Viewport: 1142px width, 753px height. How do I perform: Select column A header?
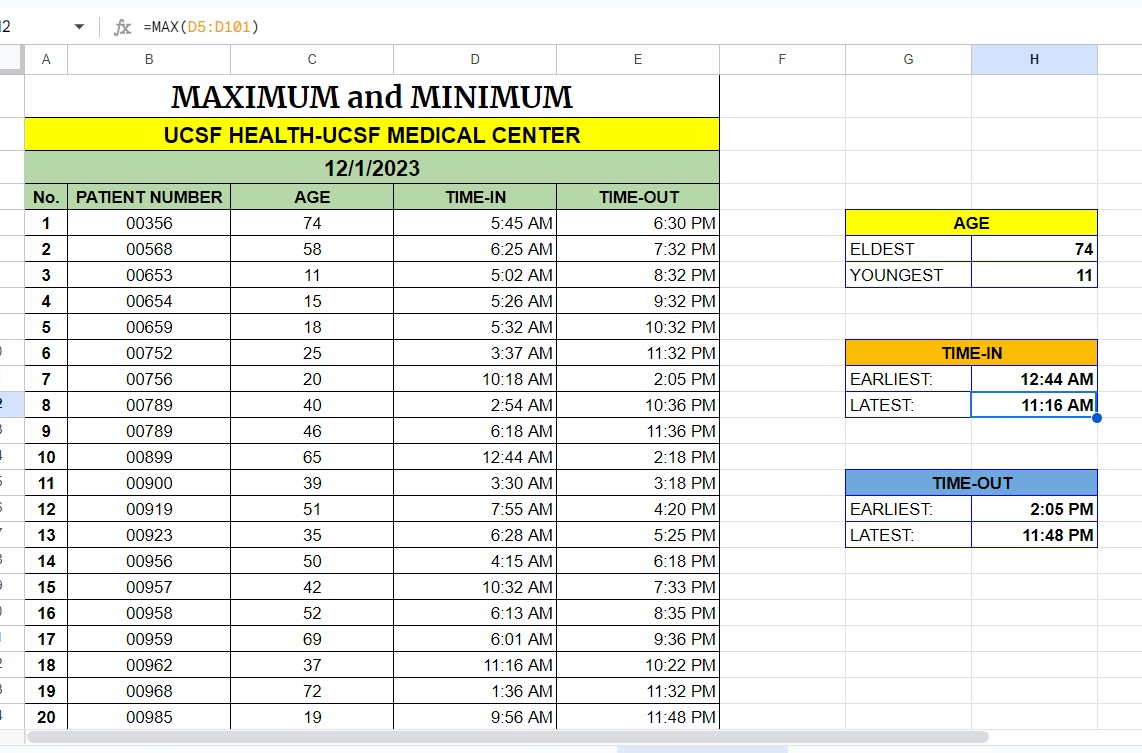coord(46,59)
